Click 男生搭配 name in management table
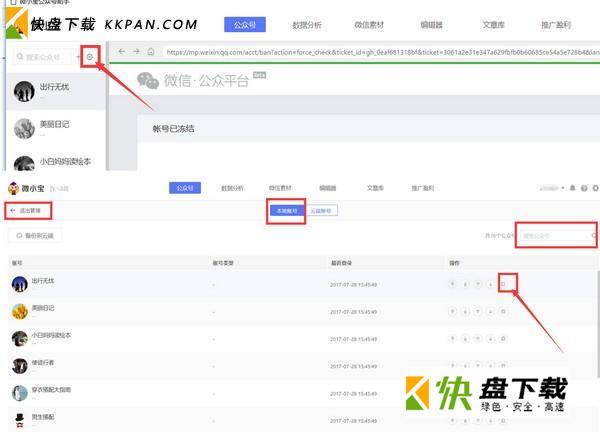 pyautogui.click(x=43, y=417)
